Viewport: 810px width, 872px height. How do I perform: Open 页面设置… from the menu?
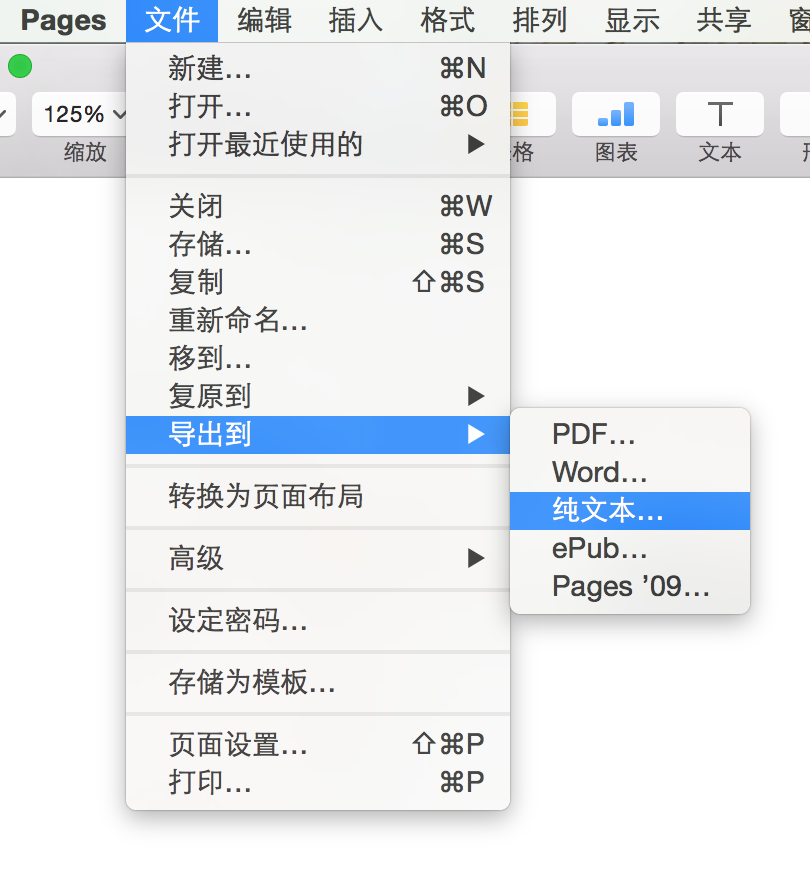(x=318, y=744)
